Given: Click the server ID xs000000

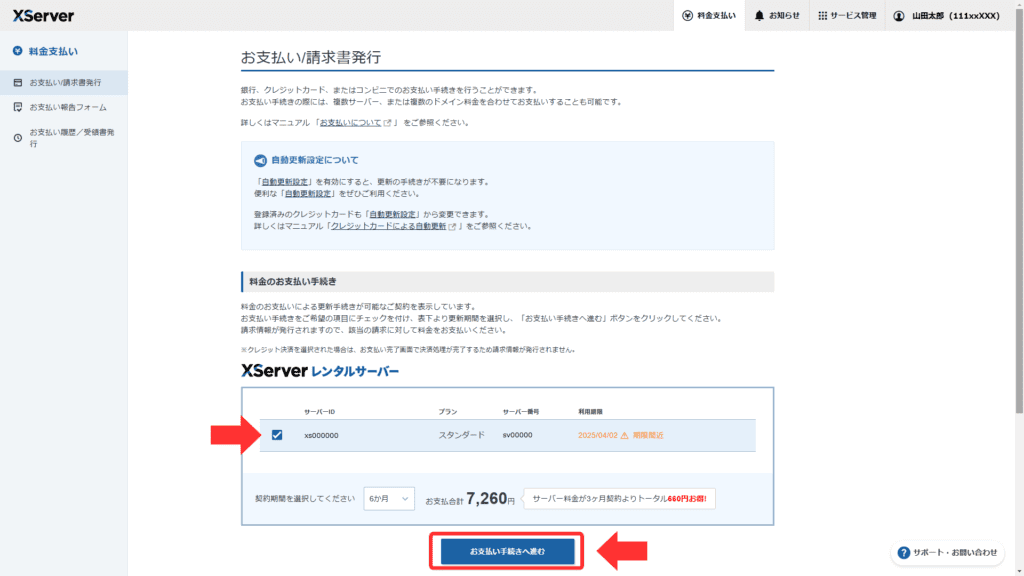Looking at the screenshot, I should pos(321,436).
